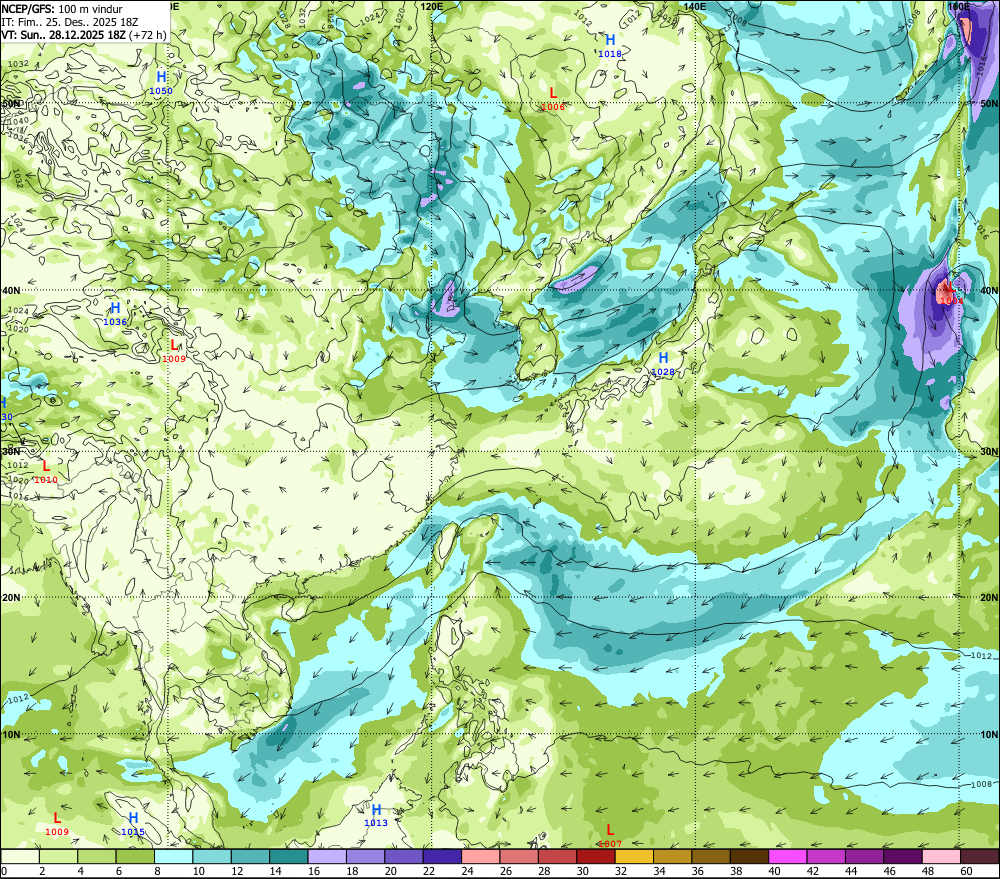The width and height of the screenshot is (1000, 879).
Task: Click the 1012 isobar label near 20N
Action: coord(981,656)
